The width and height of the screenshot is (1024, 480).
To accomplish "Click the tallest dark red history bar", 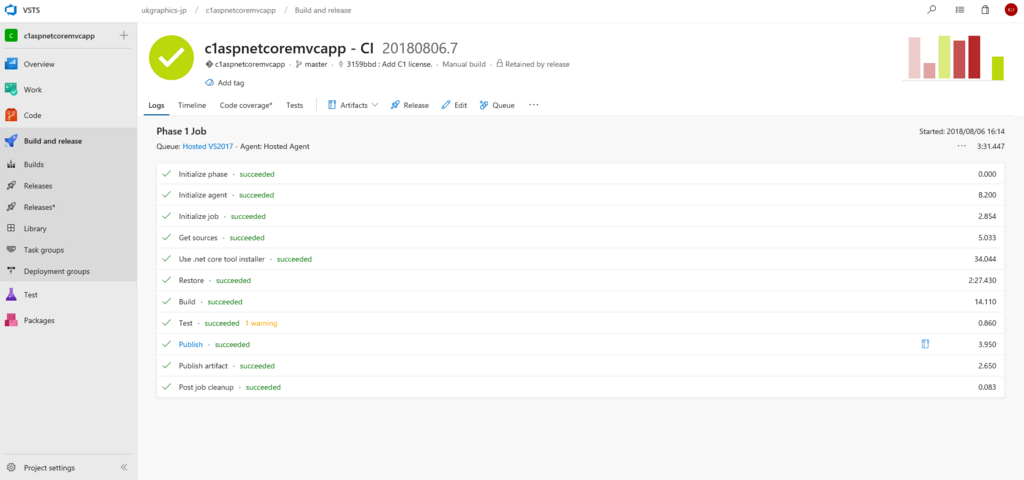I will pos(974,57).
